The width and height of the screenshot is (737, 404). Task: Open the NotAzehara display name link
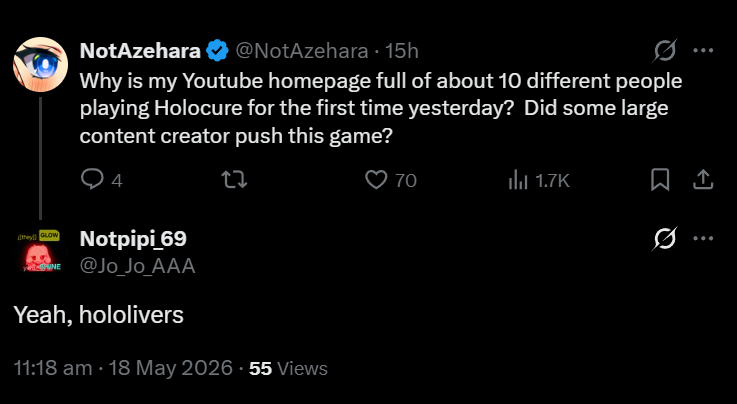(140, 51)
